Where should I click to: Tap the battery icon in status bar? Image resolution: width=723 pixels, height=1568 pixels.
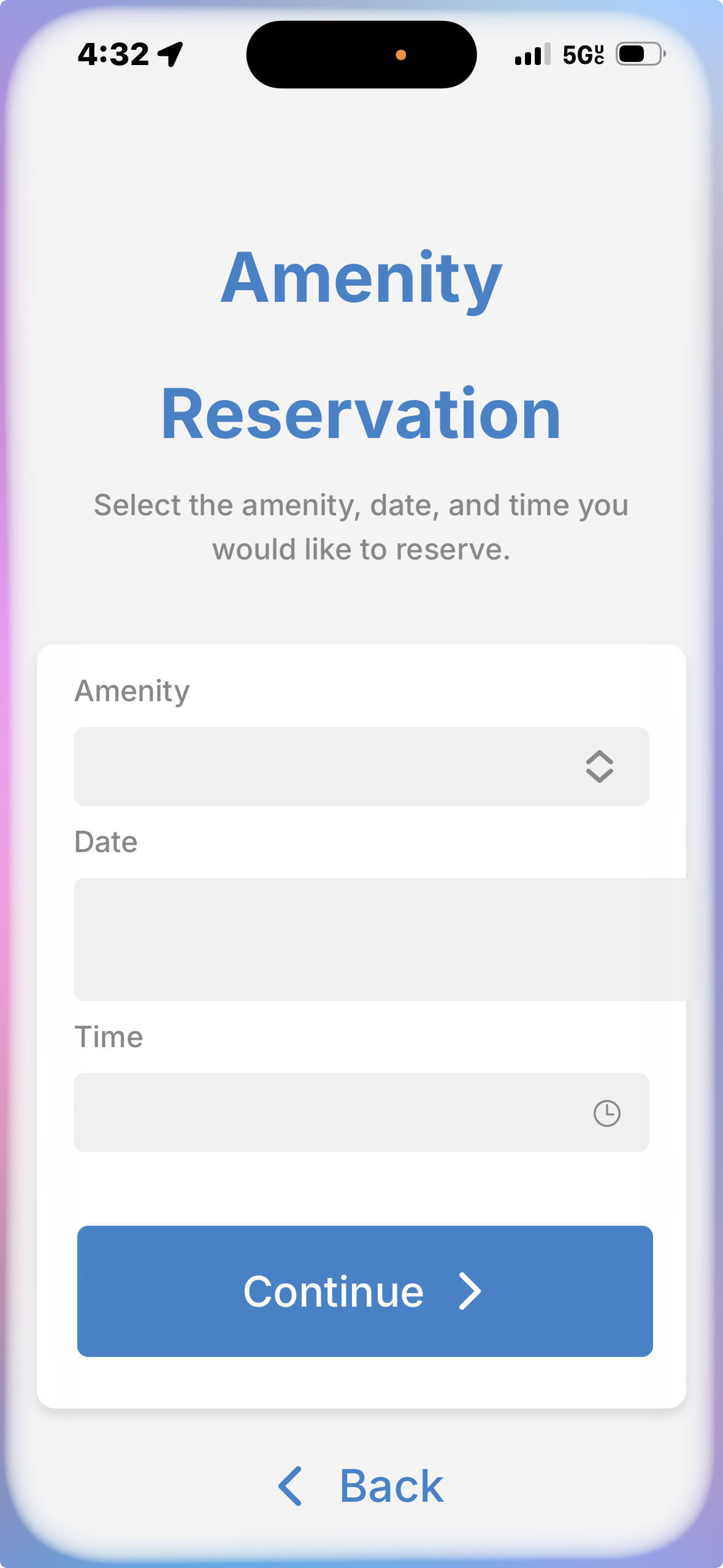coord(640,54)
